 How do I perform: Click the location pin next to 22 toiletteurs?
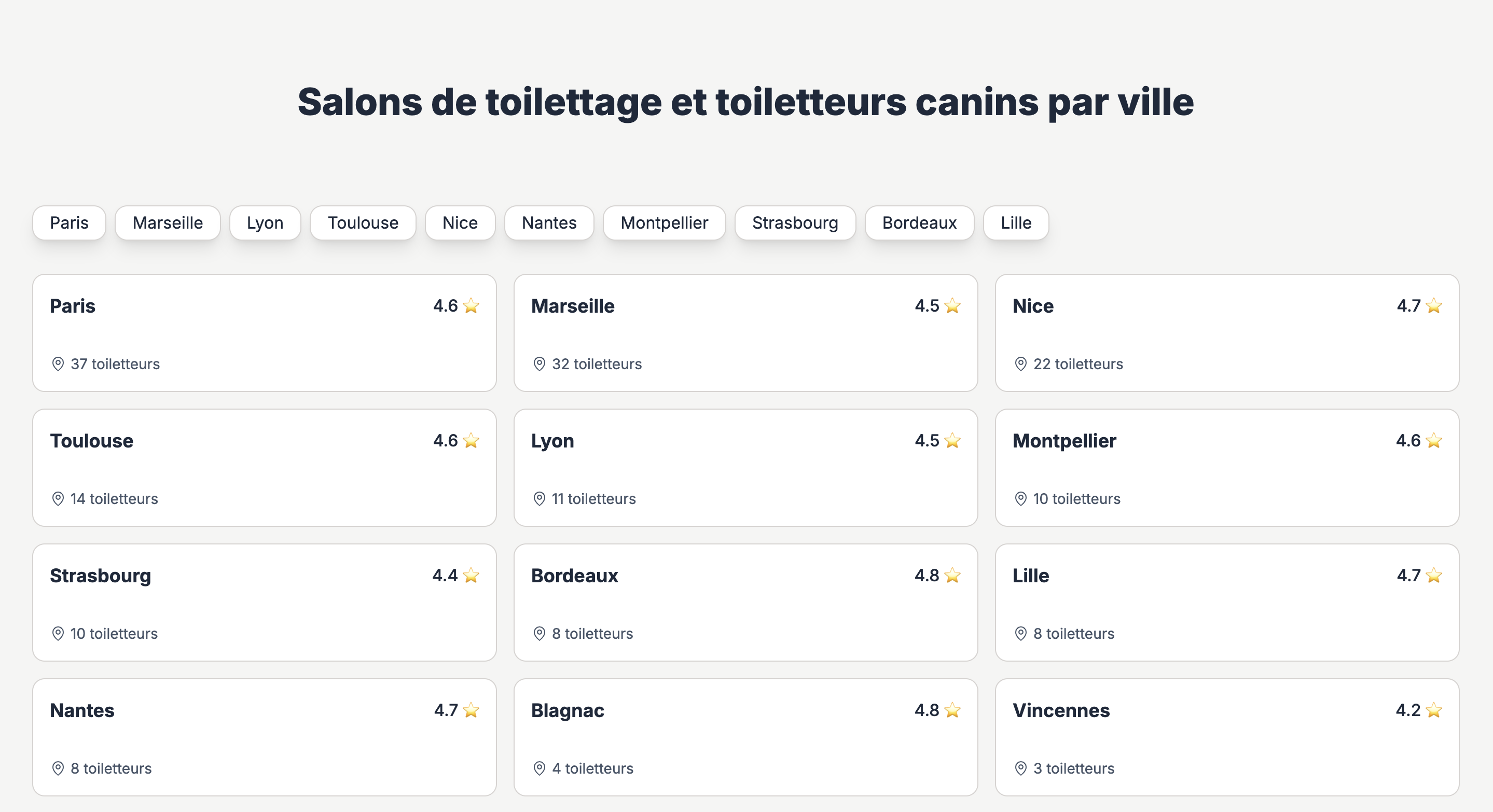click(x=1020, y=363)
